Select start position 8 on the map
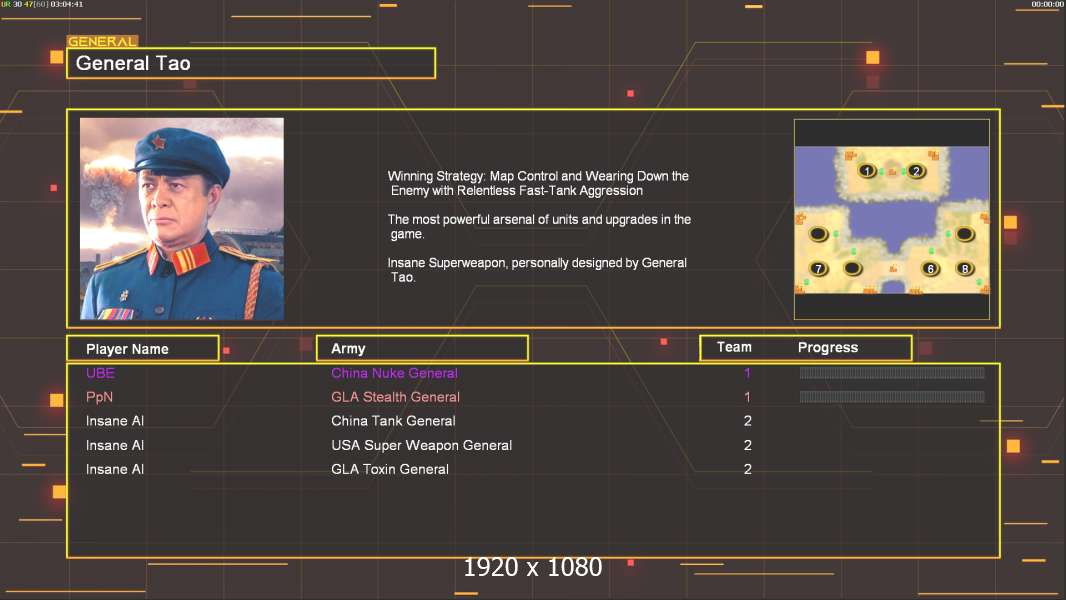The height and width of the screenshot is (600, 1066). pyautogui.click(x=965, y=268)
